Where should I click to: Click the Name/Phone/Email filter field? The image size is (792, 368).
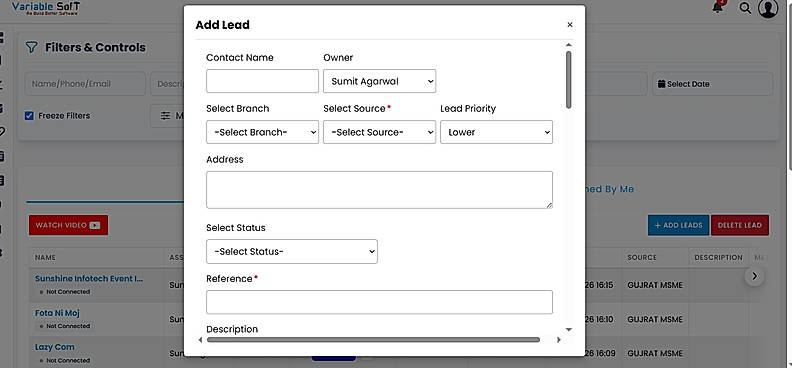pos(85,84)
